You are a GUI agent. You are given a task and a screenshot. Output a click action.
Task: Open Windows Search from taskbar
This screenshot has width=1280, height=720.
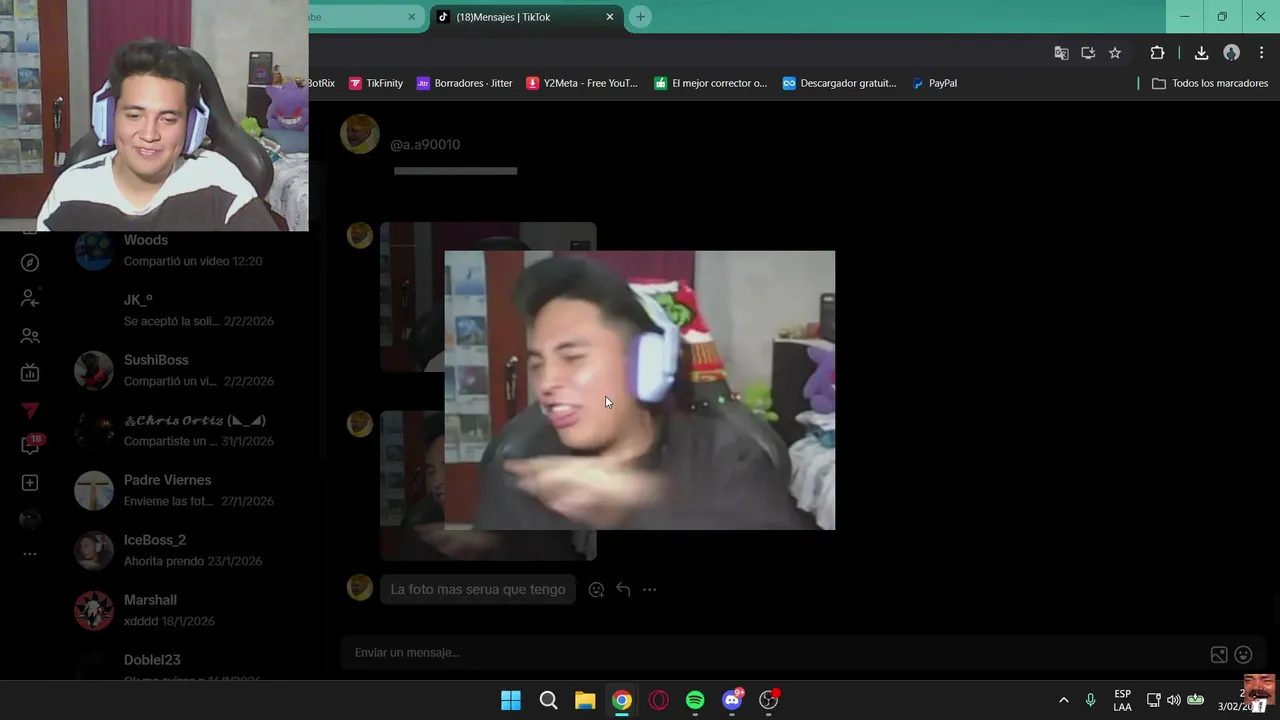click(x=548, y=700)
